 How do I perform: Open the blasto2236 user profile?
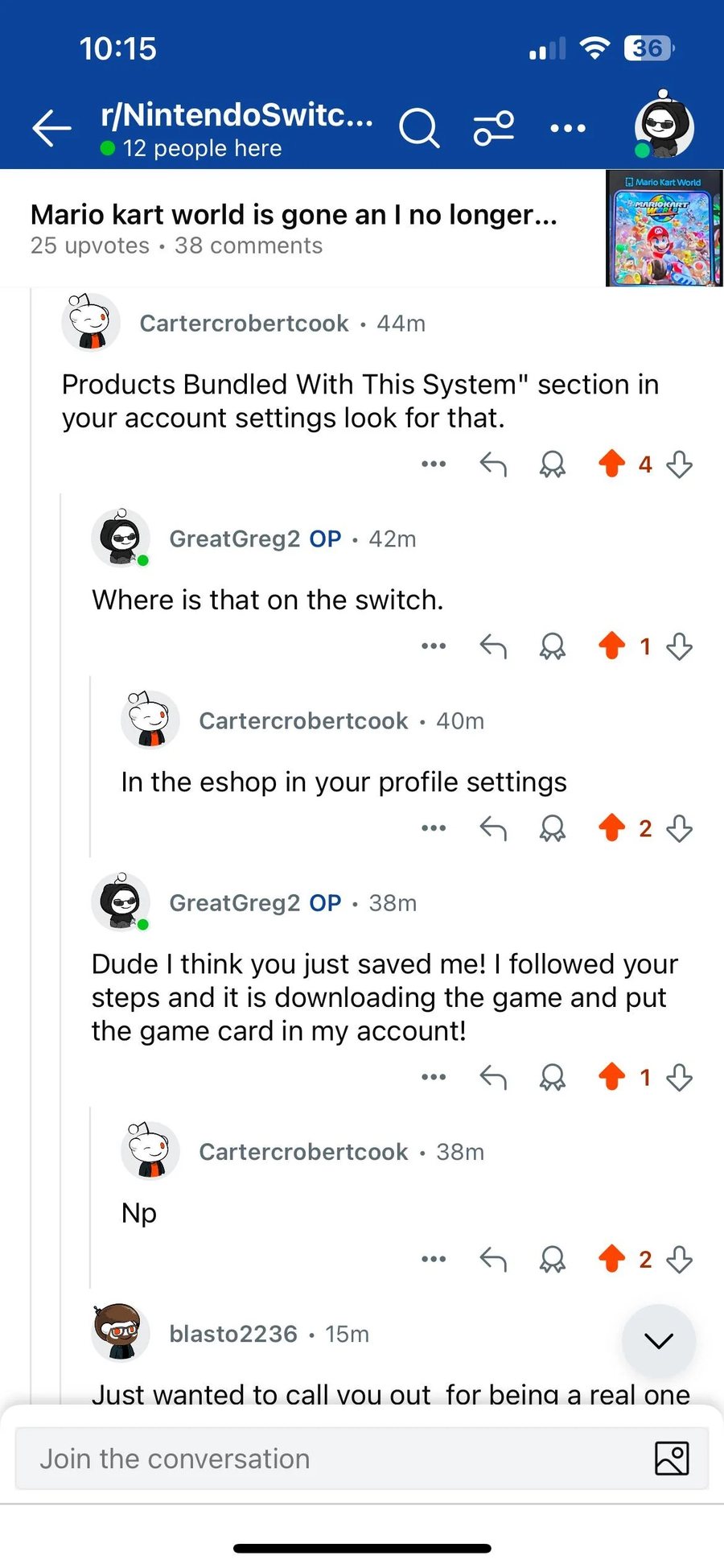(233, 1334)
